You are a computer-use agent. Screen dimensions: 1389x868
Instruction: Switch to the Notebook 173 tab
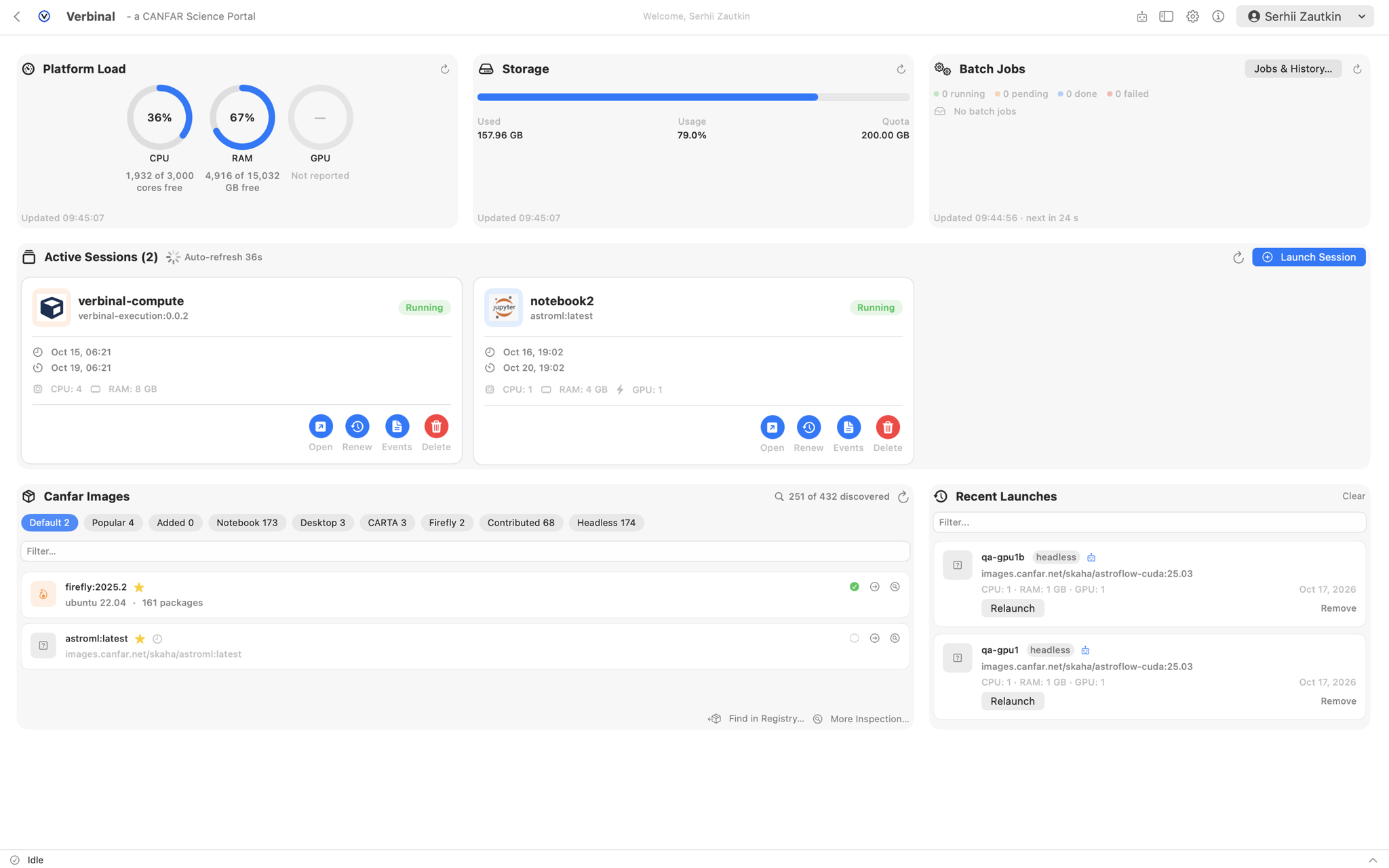click(x=247, y=523)
